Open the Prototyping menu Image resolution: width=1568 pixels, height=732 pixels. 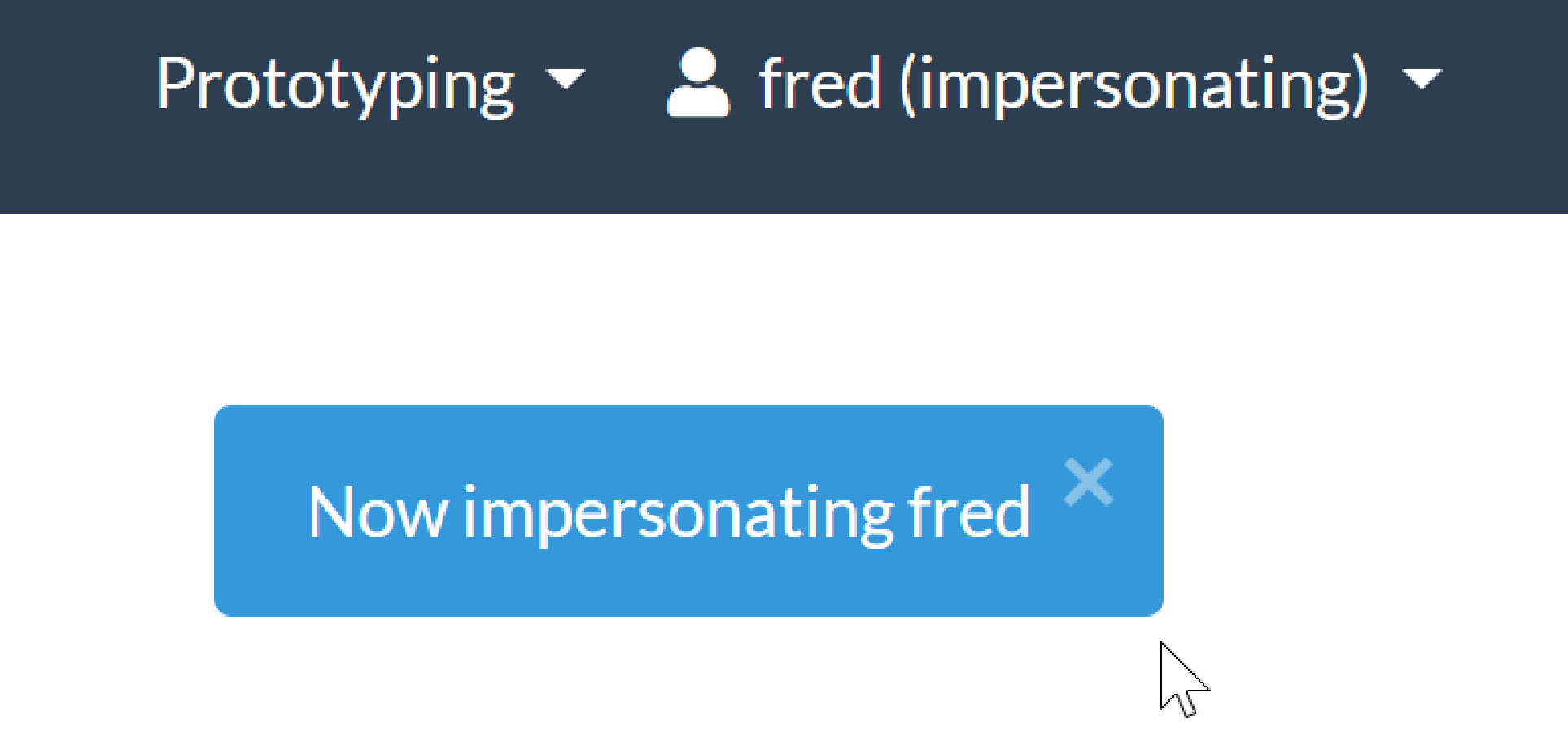pos(335,85)
